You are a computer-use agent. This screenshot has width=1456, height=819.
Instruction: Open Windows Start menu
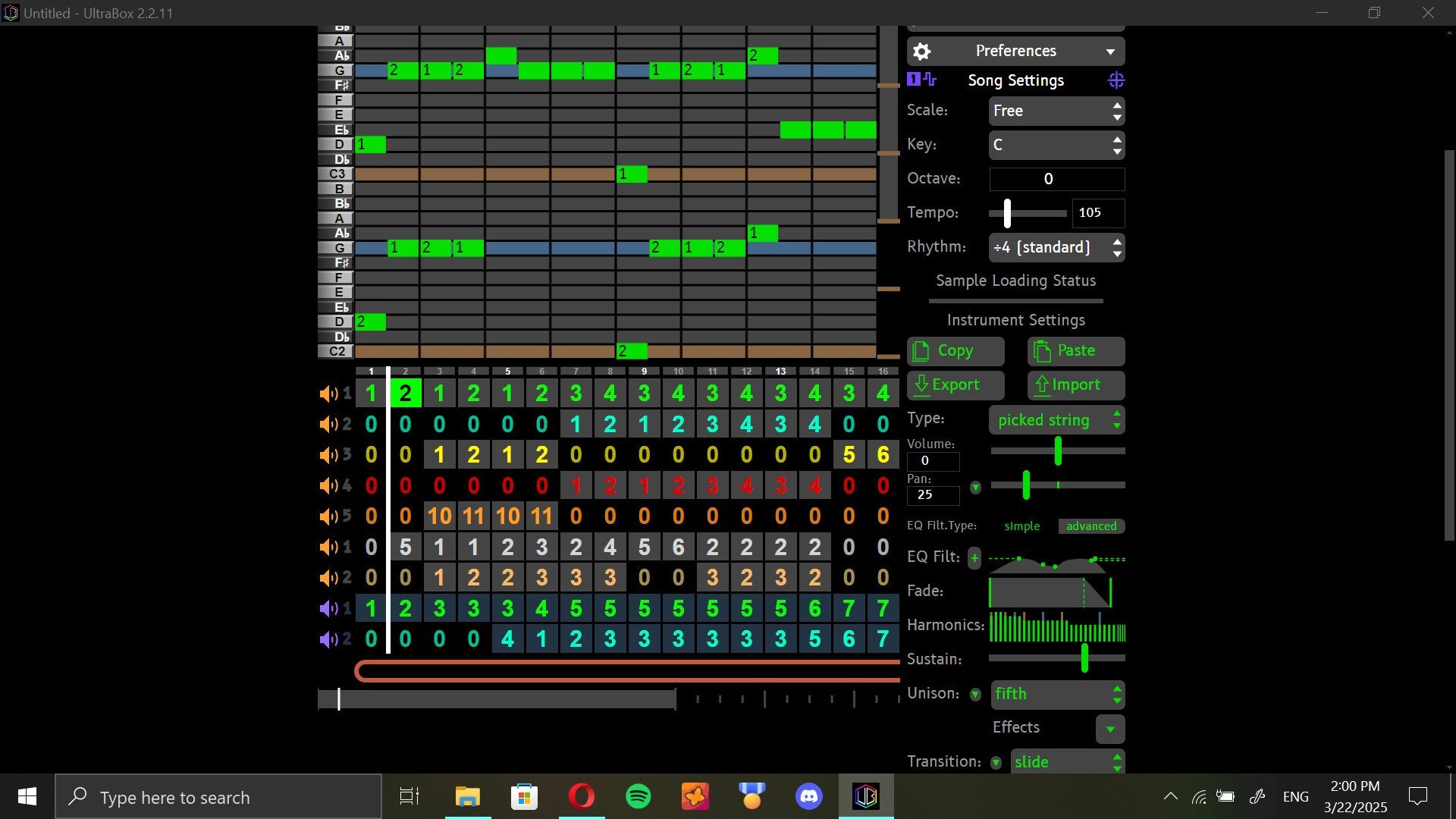click(x=27, y=797)
